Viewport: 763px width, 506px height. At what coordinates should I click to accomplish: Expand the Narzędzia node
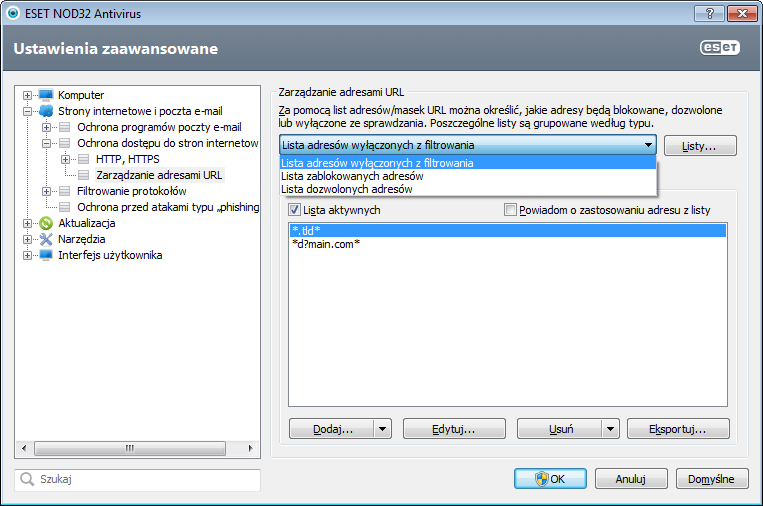(27, 239)
